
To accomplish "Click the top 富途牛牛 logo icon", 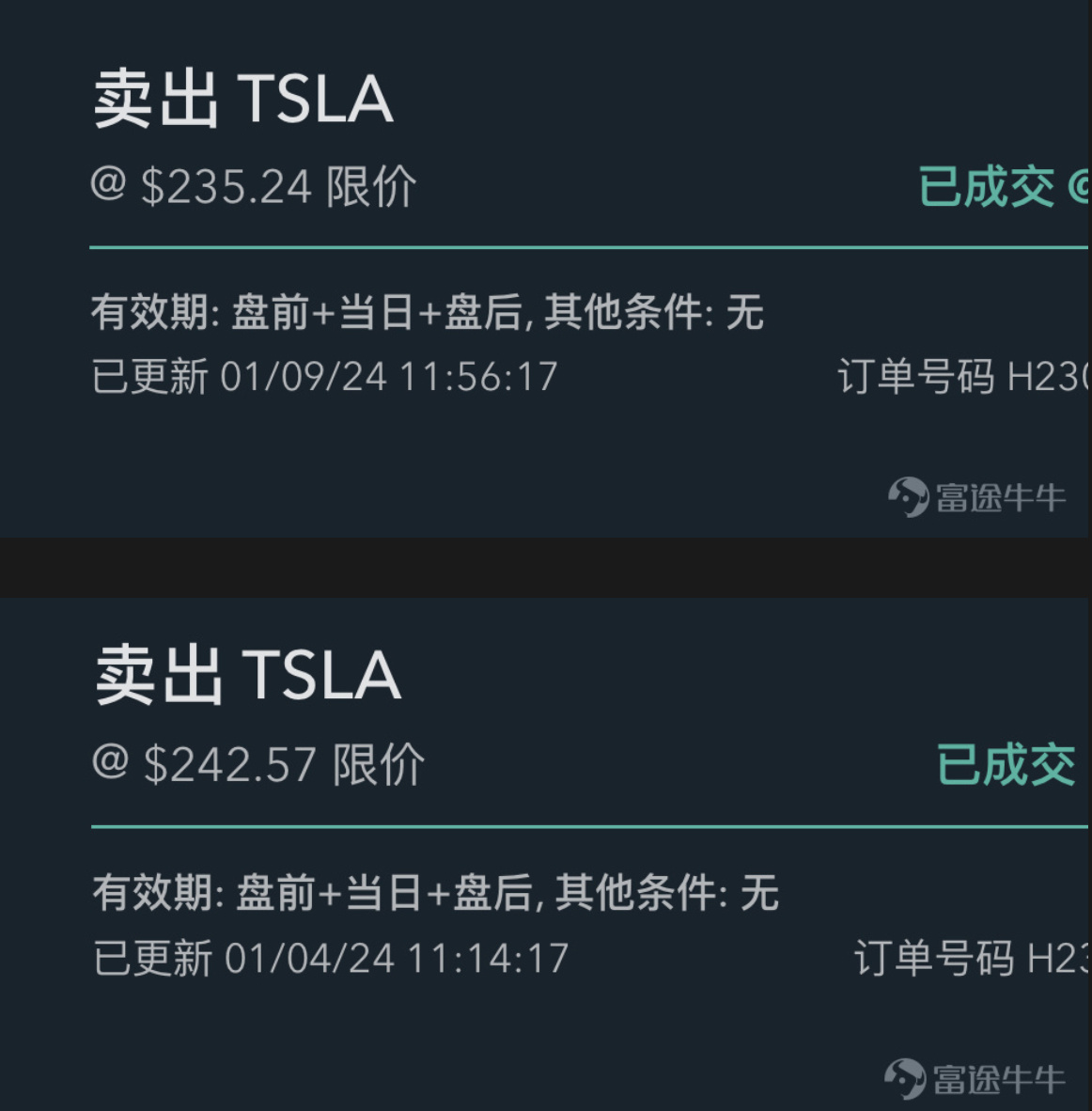I will click(x=908, y=496).
